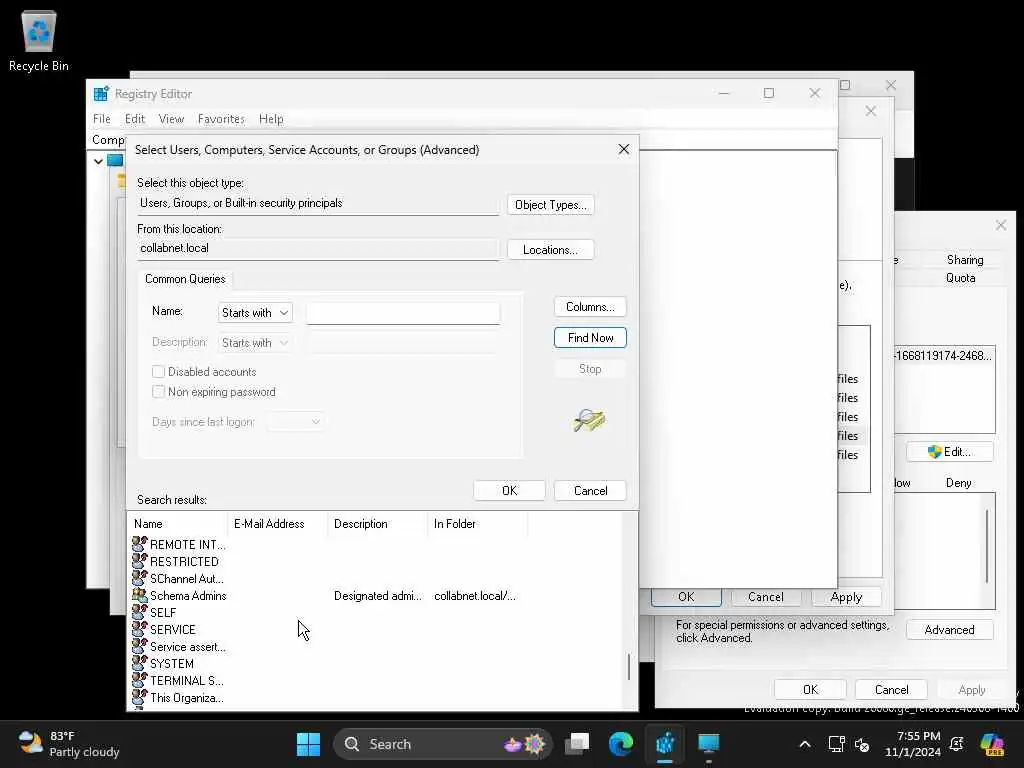Open the File menu in Registry Editor
The image size is (1024, 768).
pyautogui.click(x=101, y=119)
